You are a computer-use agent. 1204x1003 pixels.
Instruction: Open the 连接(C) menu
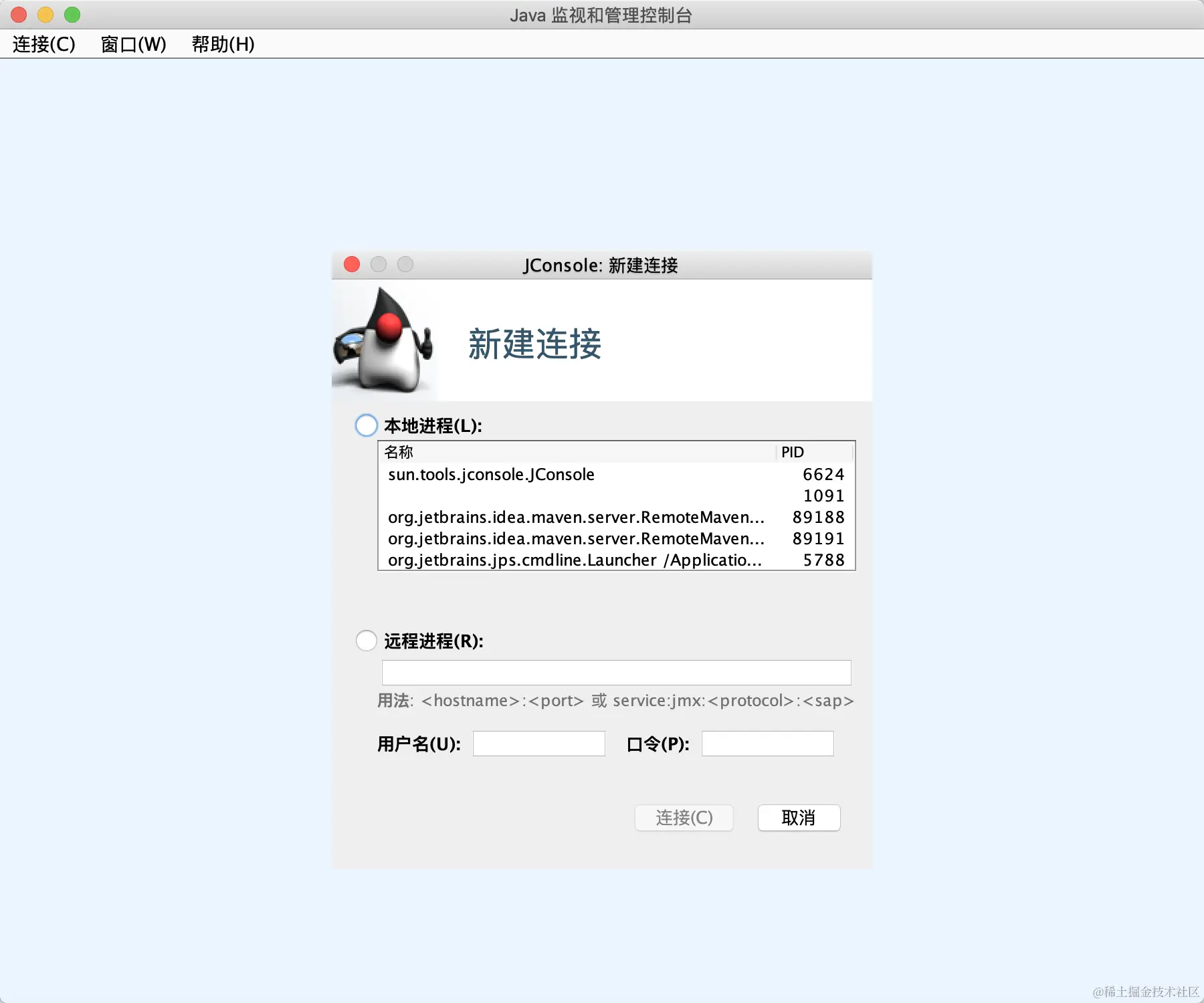[x=44, y=44]
